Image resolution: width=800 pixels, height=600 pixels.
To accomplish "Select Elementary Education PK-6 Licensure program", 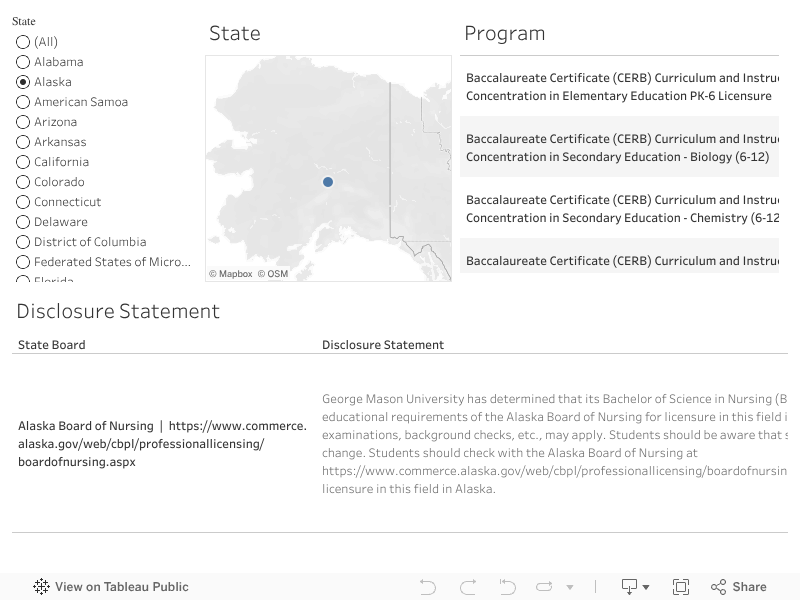I will pyautogui.click(x=618, y=87).
